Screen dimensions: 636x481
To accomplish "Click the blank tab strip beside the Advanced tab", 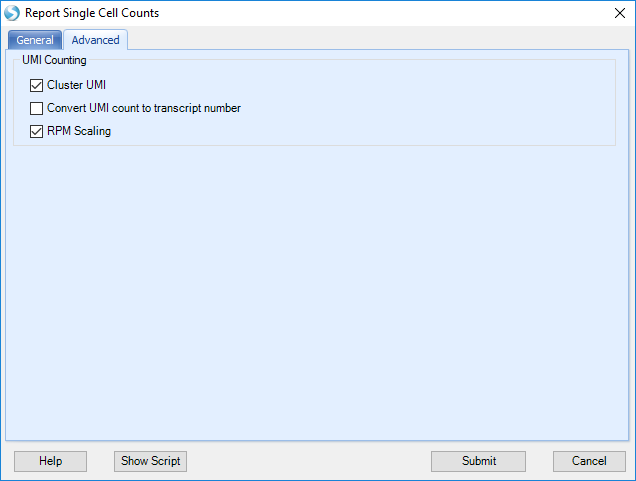I will click(x=377, y=39).
